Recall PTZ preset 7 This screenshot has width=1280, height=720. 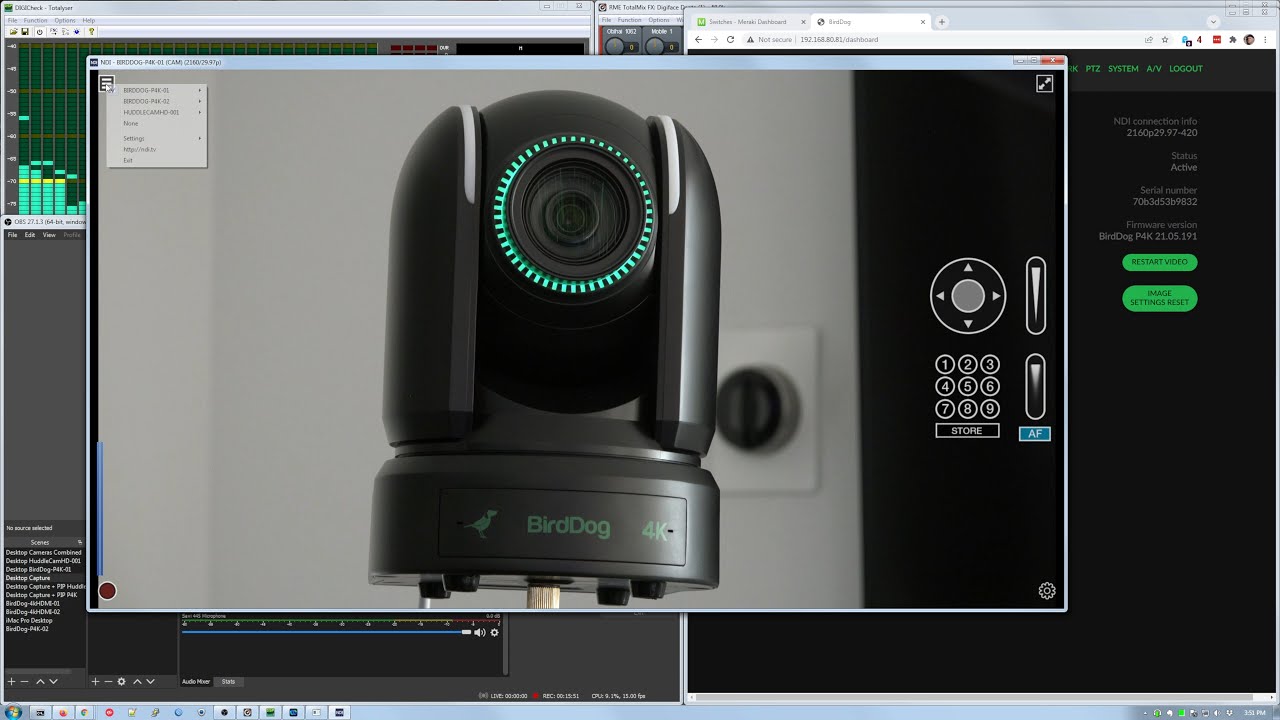click(945, 409)
